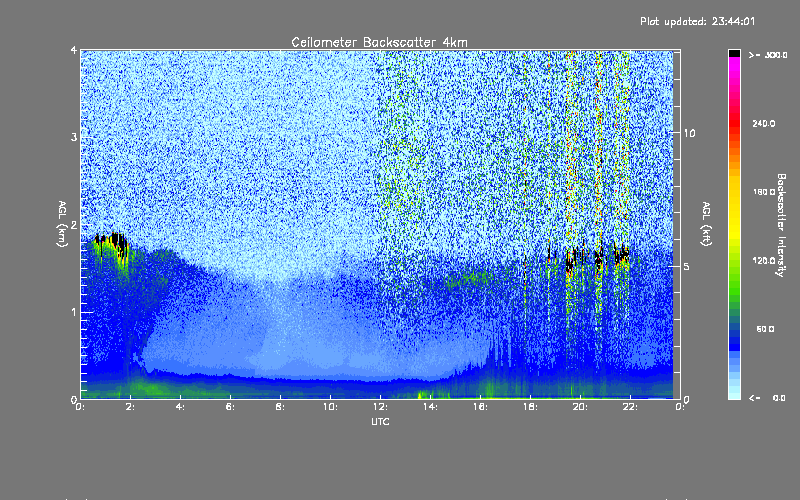This screenshot has width=800, height=500.
Task: Click the '20:' tick on the UTC axis
Action: coord(580,407)
